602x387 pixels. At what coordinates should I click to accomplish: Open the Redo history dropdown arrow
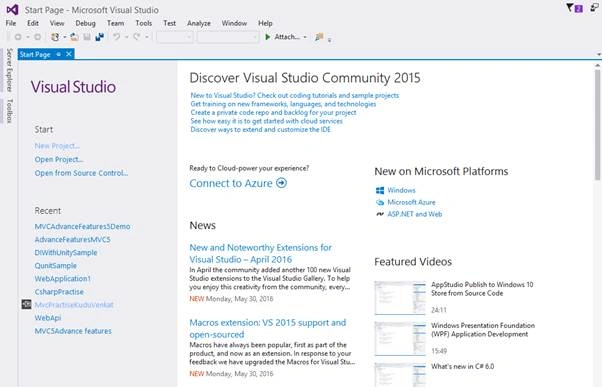[x=146, y=37]
